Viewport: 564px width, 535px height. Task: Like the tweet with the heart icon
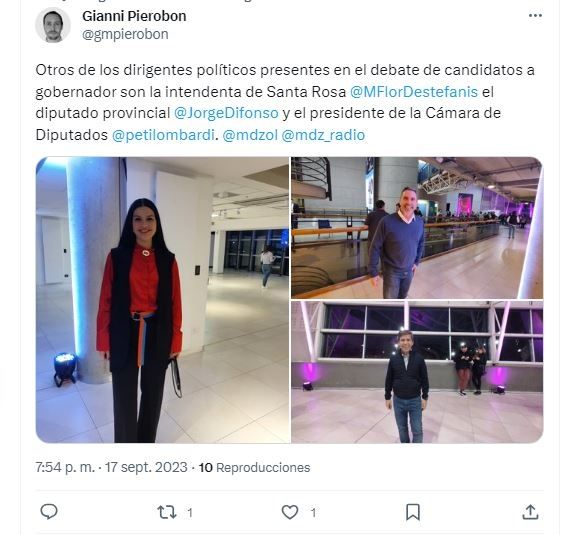[290, 512]
